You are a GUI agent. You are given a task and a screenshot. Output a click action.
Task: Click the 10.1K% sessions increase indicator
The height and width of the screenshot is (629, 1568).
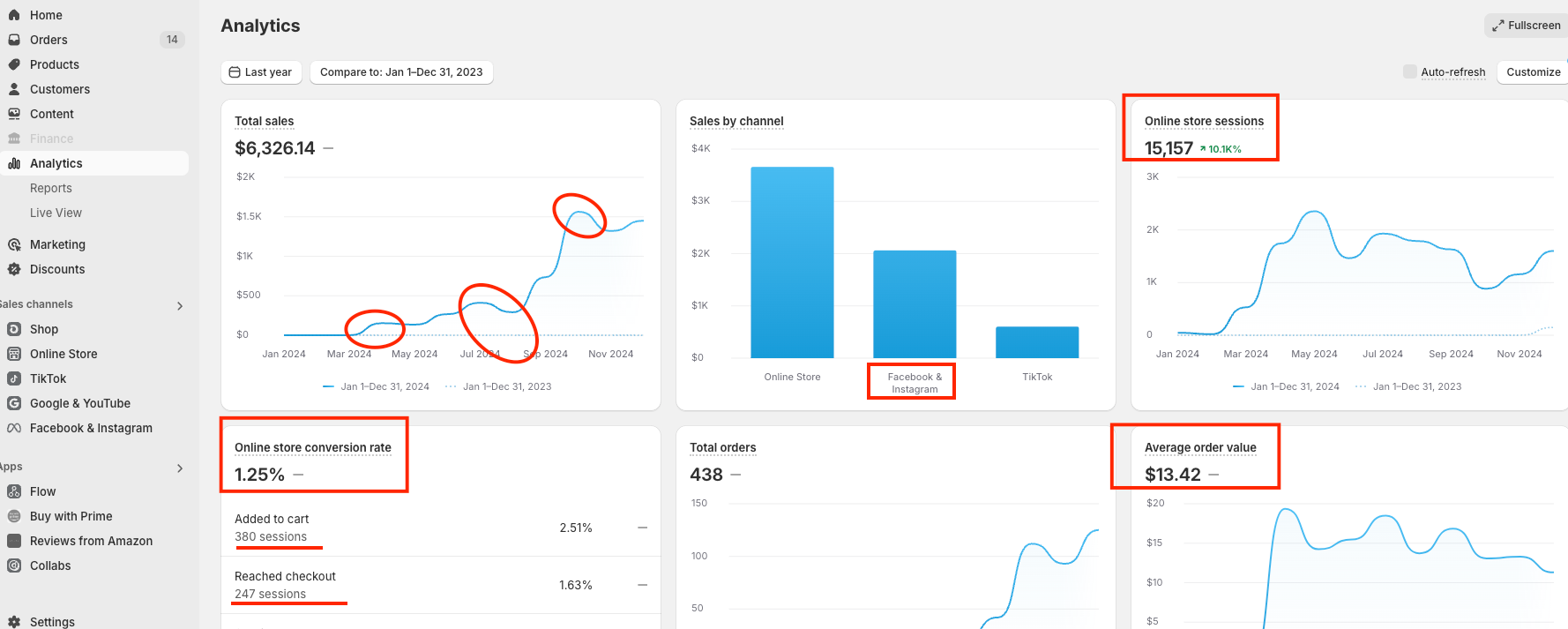click(x=1221, y=149)
